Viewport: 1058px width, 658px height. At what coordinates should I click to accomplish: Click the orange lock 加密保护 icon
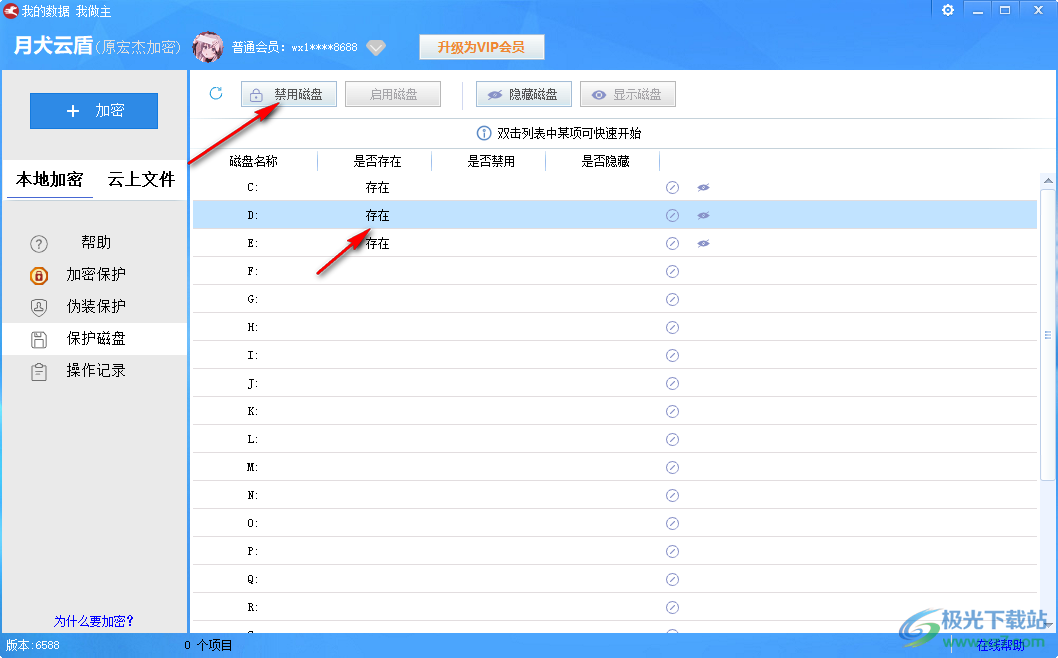coord(39,275)
